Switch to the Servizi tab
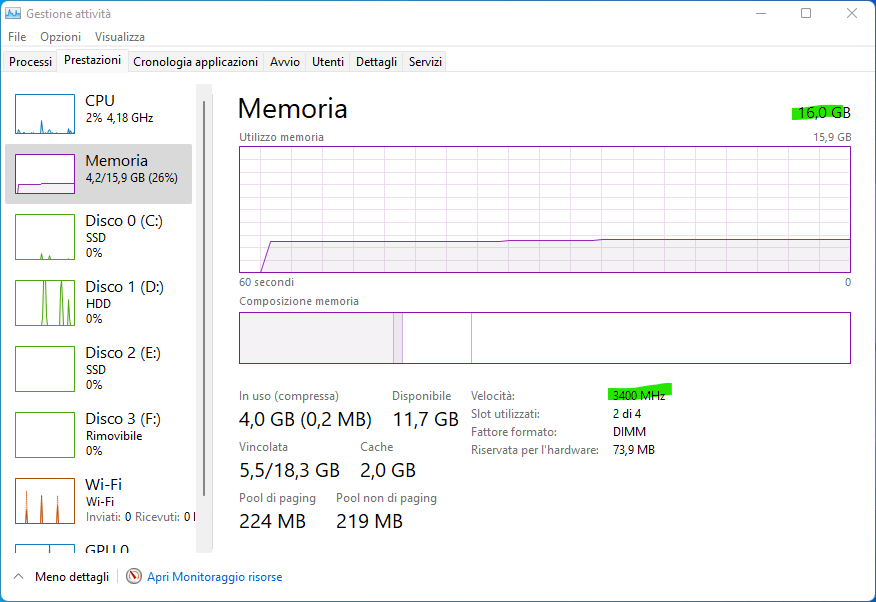This screenshot has height=602, width=876. coord(425,62)
